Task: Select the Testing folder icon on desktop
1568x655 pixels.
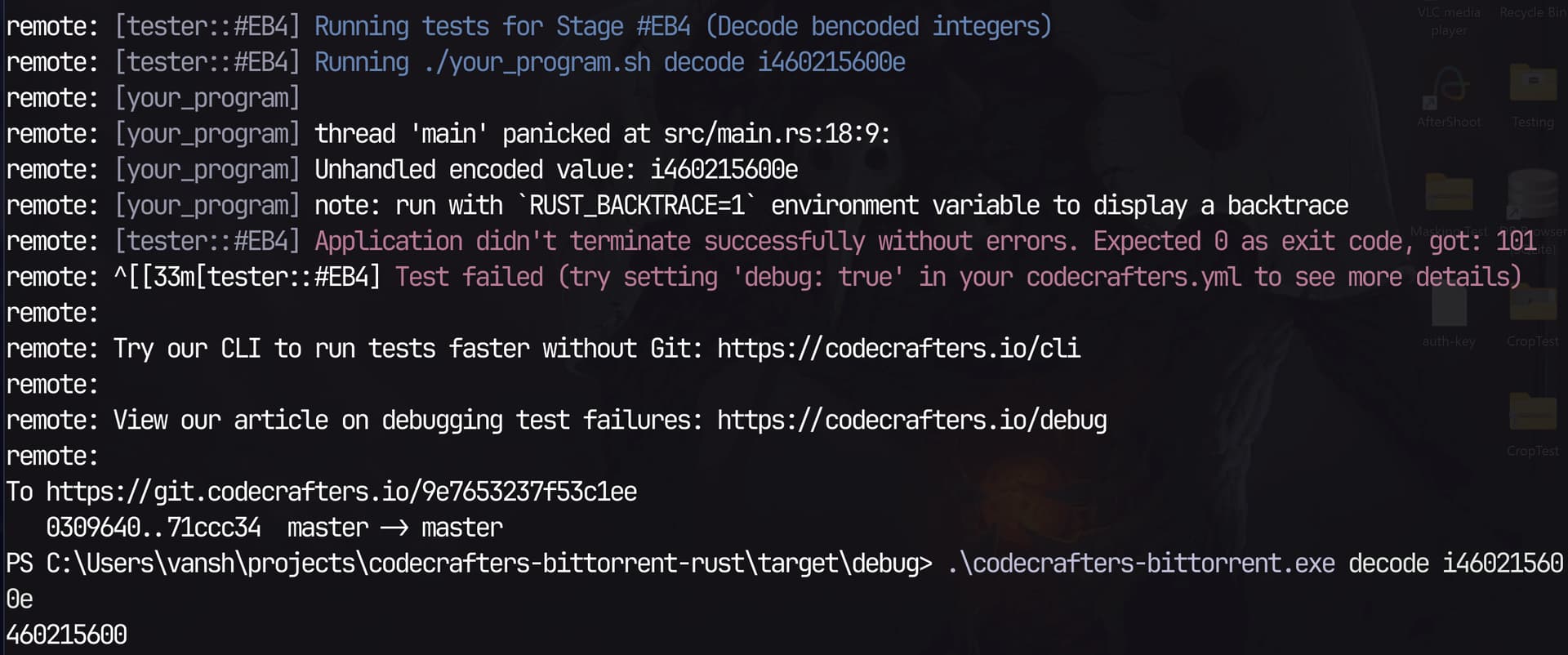Action: [x=1533, y=84]
